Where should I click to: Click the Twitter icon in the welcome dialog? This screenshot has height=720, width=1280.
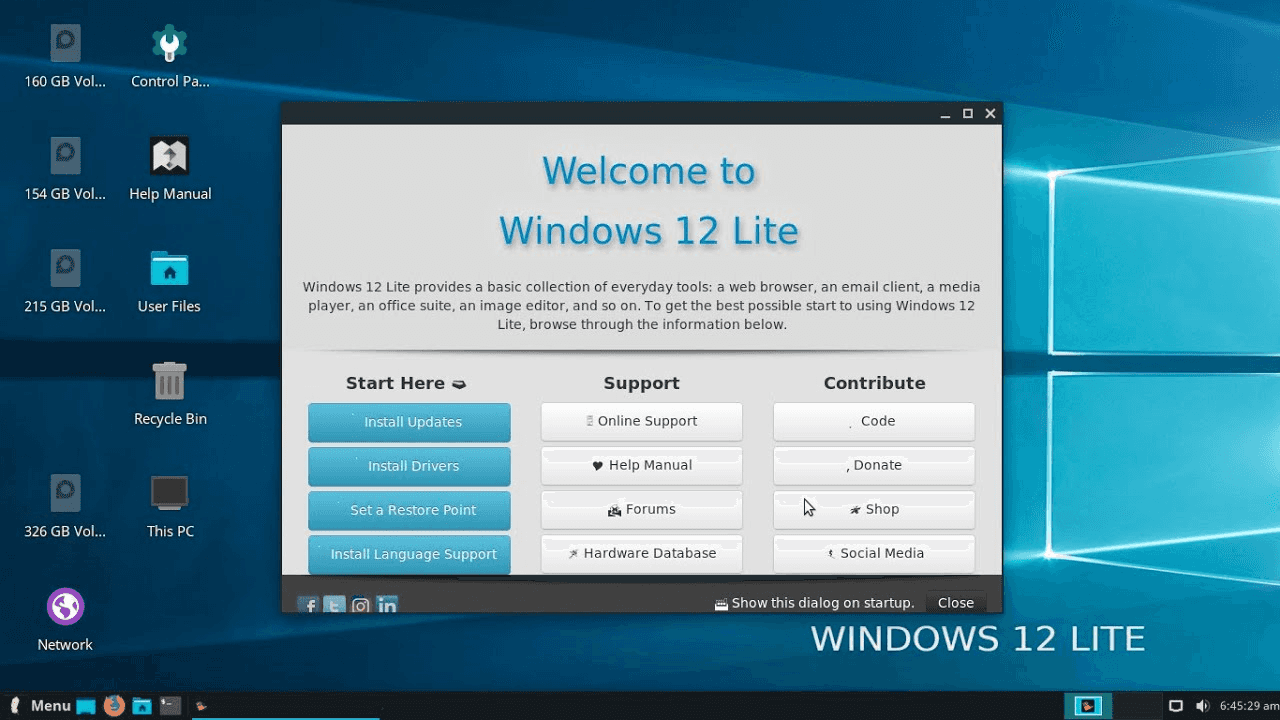coord(335,605)
